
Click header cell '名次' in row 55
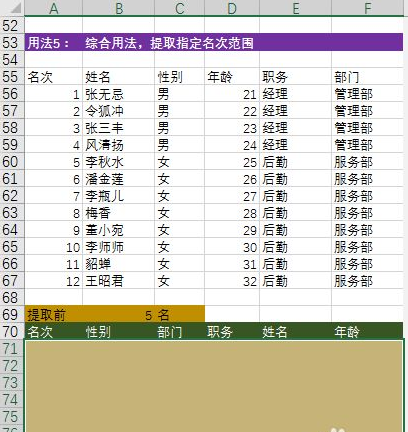54,76
